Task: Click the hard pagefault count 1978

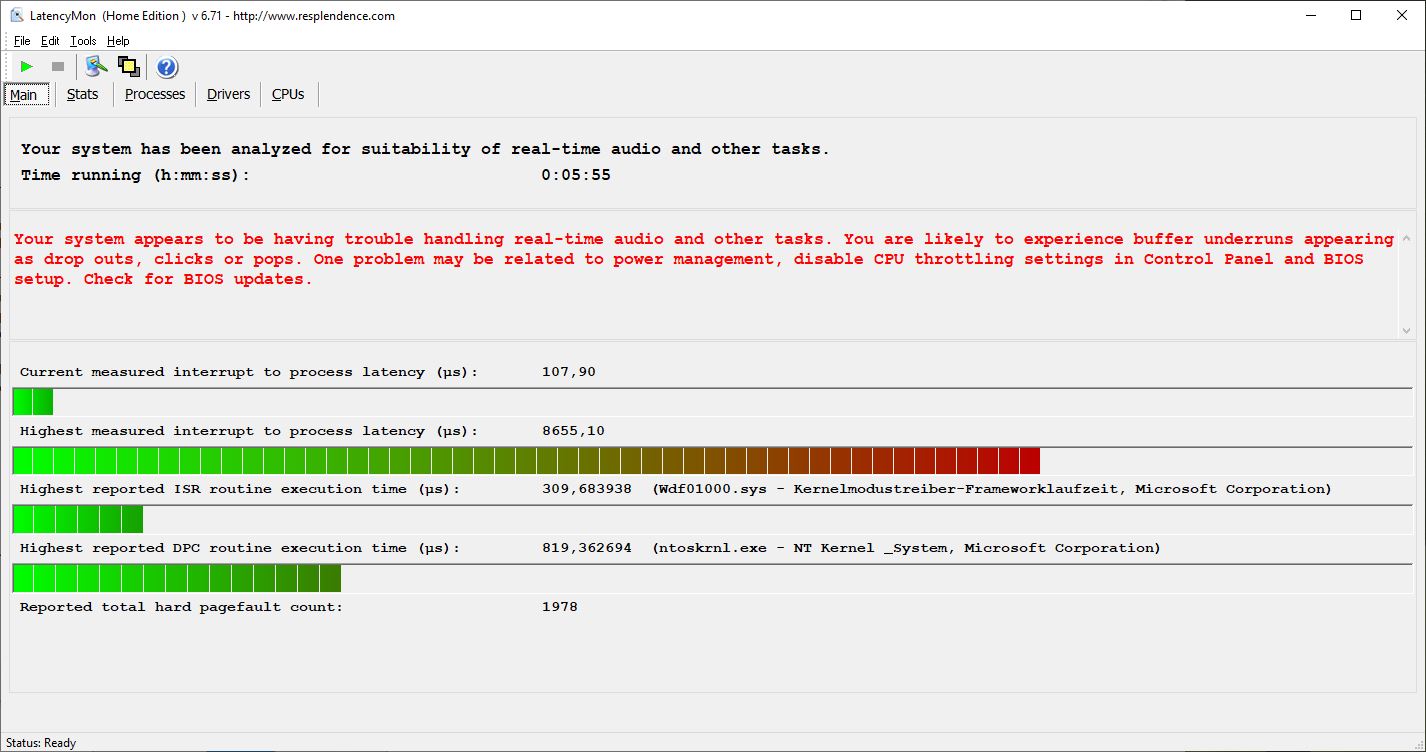Action: pos(560,607)
